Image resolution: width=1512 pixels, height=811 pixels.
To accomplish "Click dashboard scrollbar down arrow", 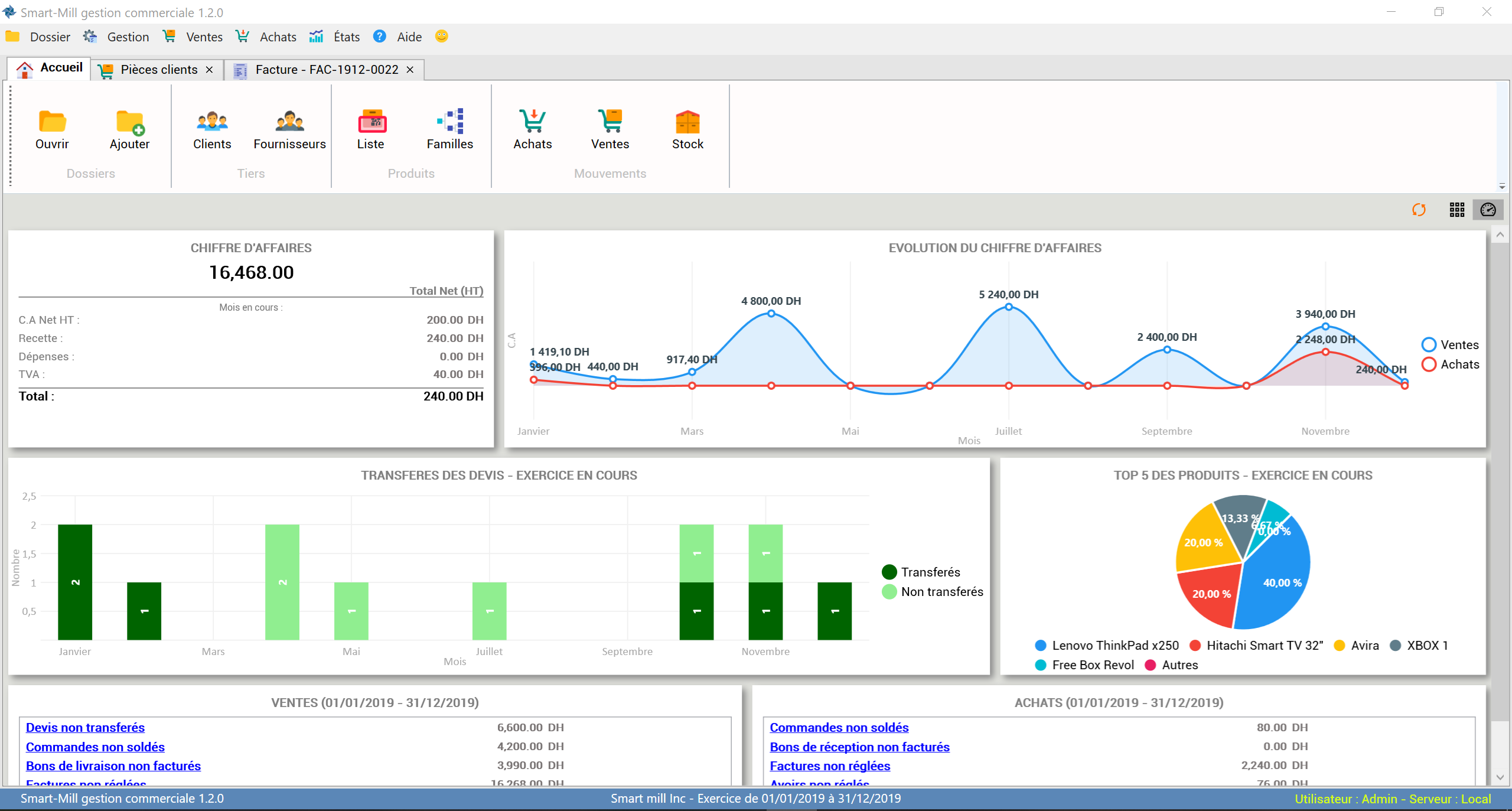I will (1500, 777).
